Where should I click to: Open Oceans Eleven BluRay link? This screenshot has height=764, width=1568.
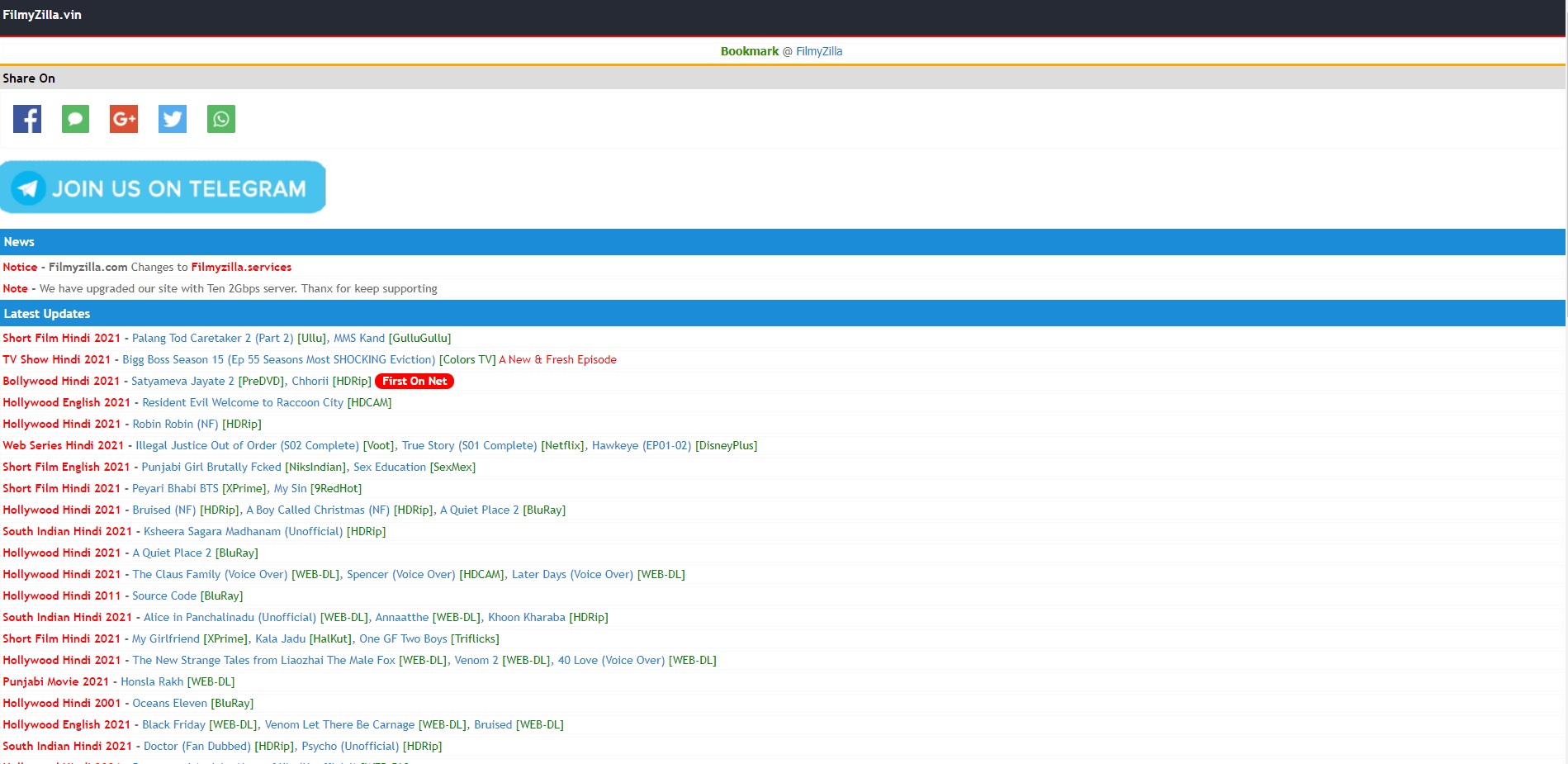tap(169, 703)
